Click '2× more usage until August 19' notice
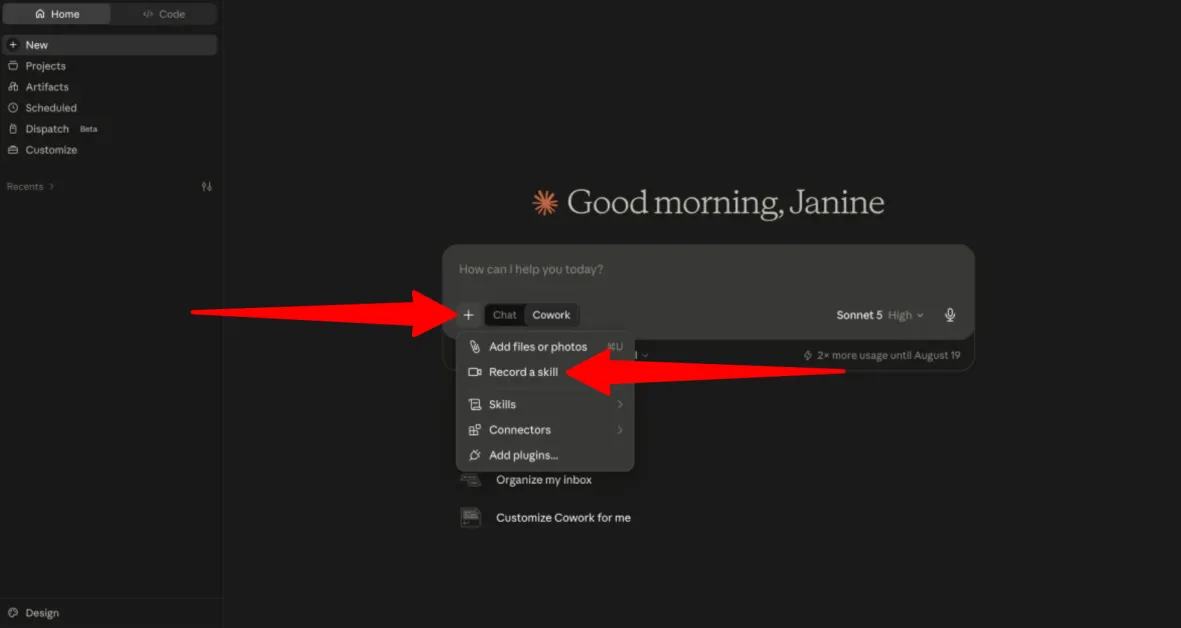1181x628 pixels. [x=882, y=355]
